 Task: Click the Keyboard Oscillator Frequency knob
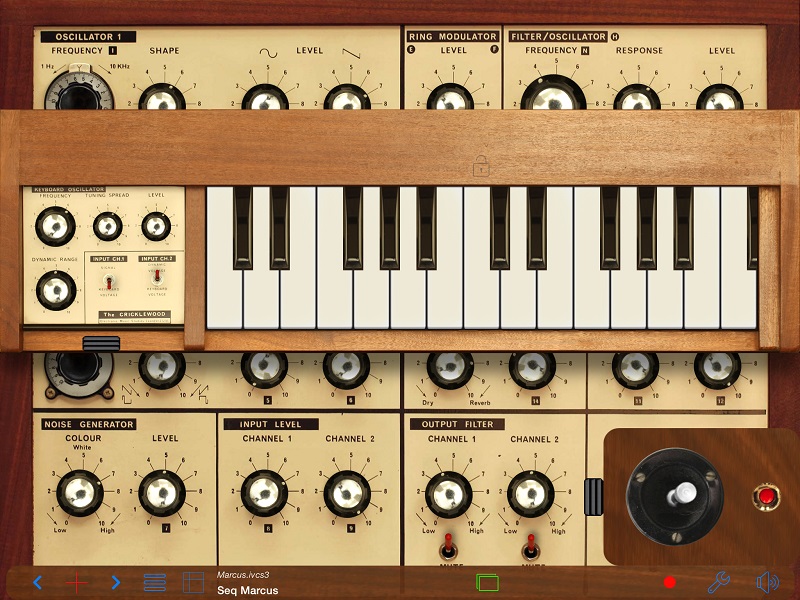(55, 226)
